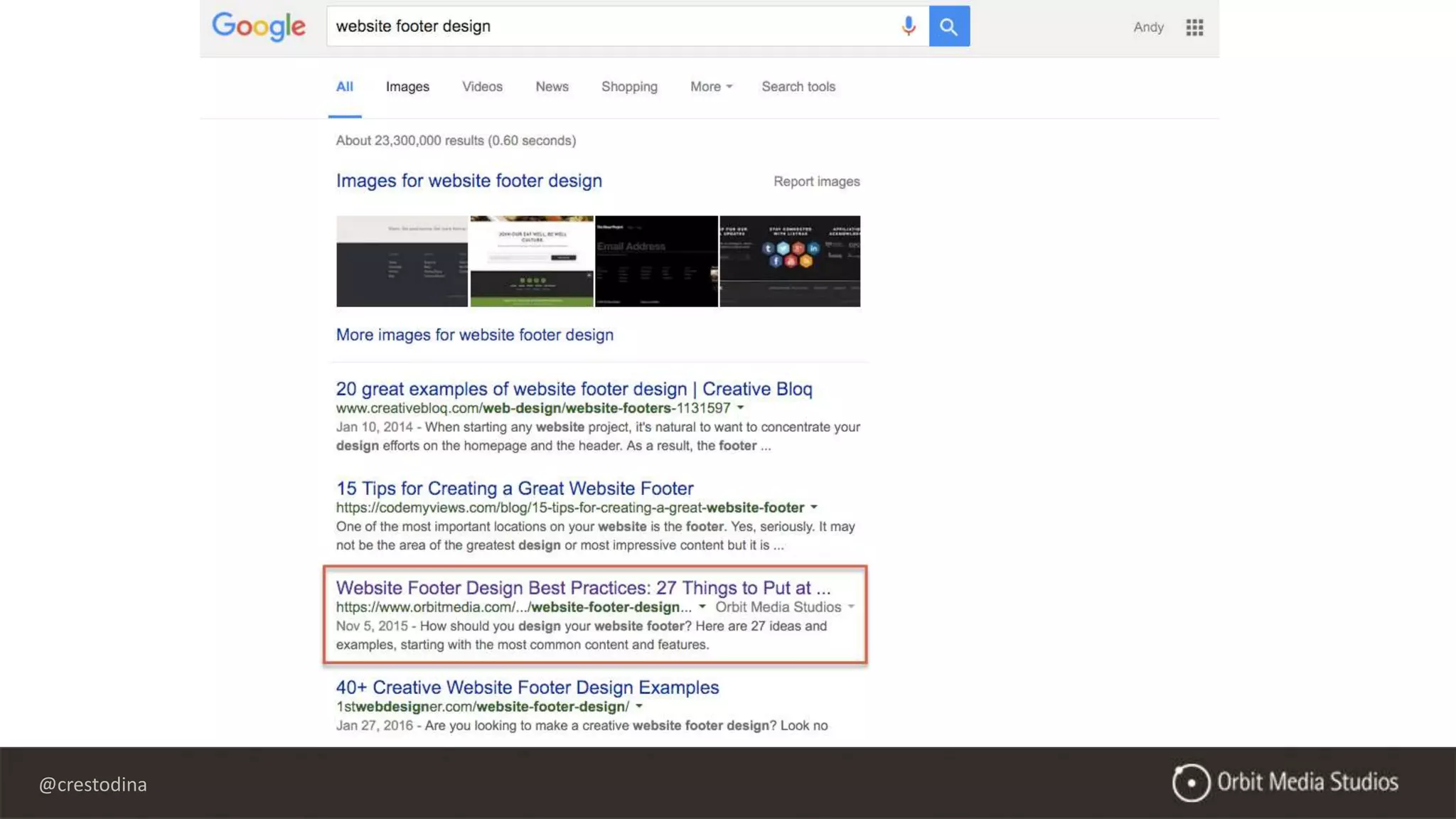Switch to the Videos tab
The image size is (1456, 819).
point(482,87)
